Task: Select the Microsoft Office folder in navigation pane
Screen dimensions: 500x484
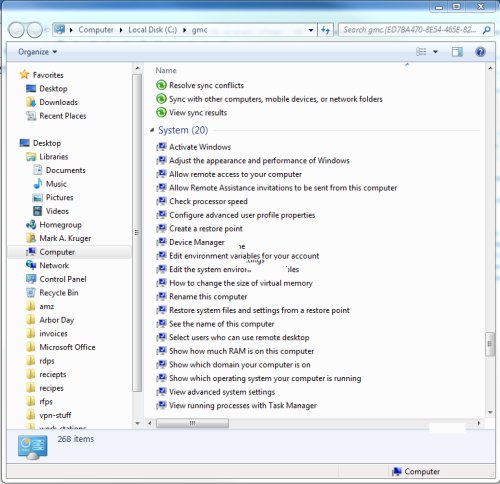Action: [67, 347]
